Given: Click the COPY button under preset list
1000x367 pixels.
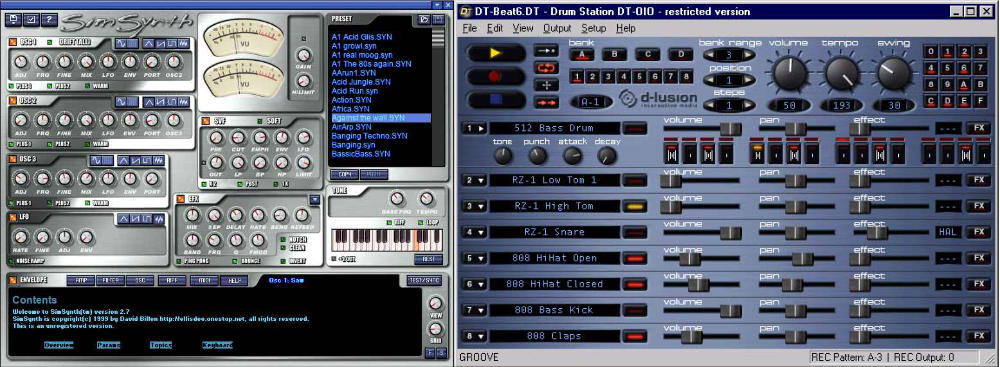Looking at the screenshot, I should point(344,174).
